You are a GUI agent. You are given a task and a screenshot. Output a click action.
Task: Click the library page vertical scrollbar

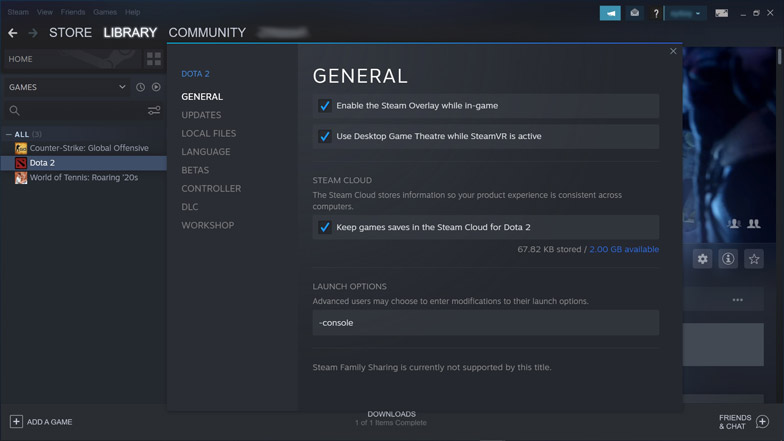[780, 55]
